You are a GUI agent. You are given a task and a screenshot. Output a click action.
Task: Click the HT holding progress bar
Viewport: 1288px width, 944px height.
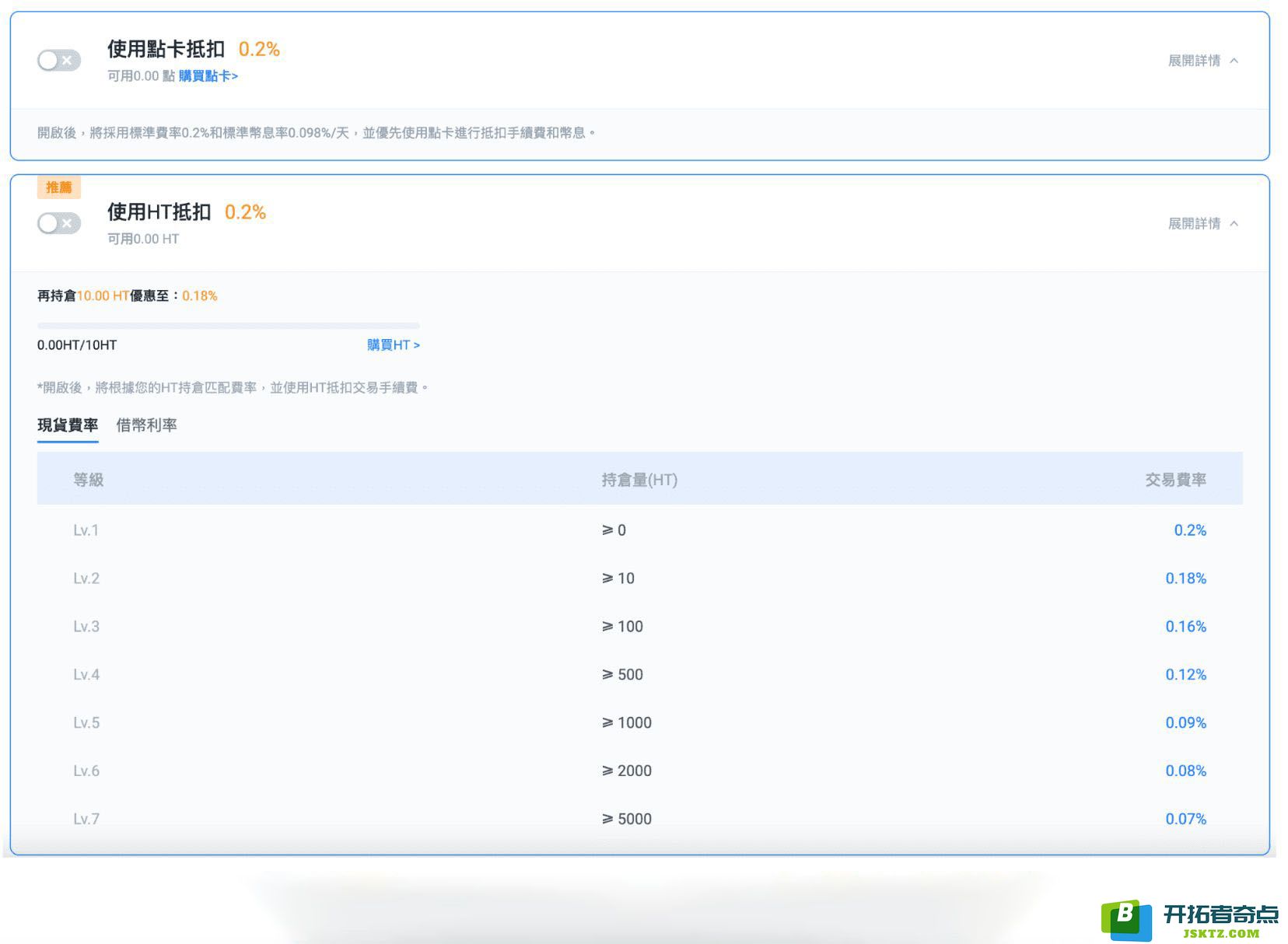click(x=229, y=326)
